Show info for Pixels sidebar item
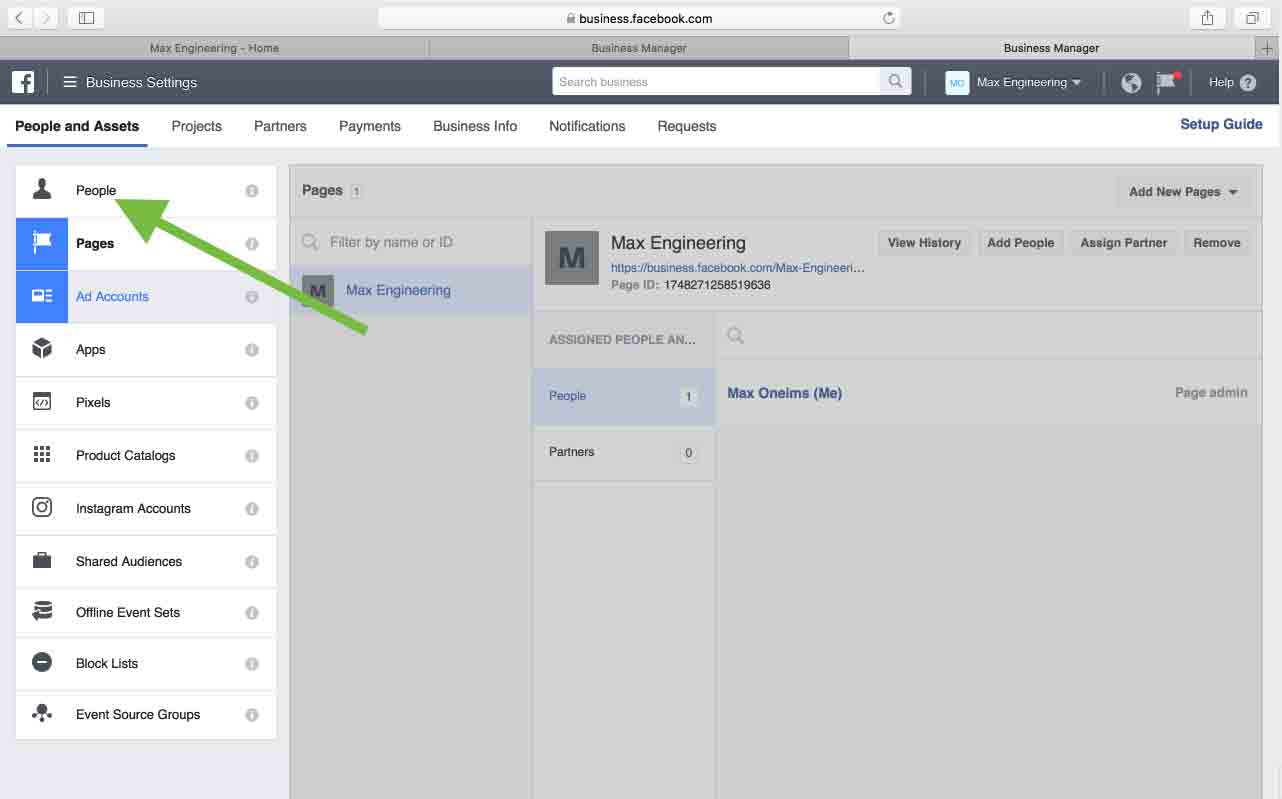 pyautogui.click(x=252, y=403)
